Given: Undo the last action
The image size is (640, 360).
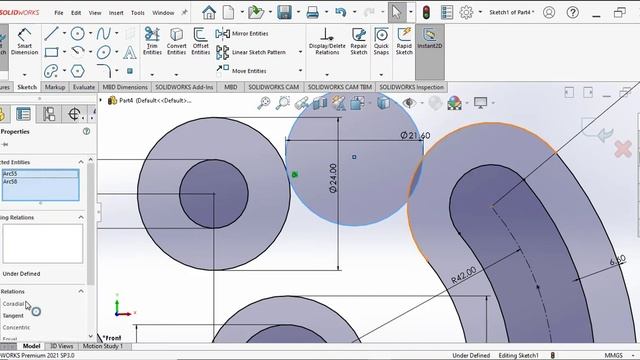Looking at the screenshot, I should point(340,12).
